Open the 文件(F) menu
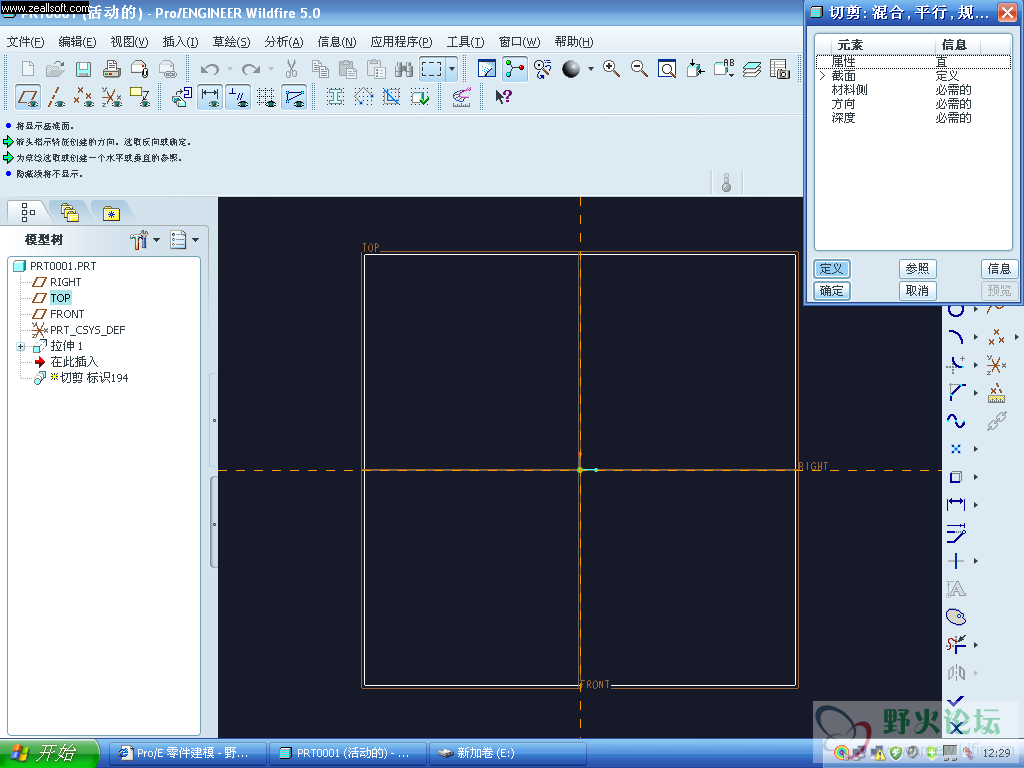 point(25,42)
